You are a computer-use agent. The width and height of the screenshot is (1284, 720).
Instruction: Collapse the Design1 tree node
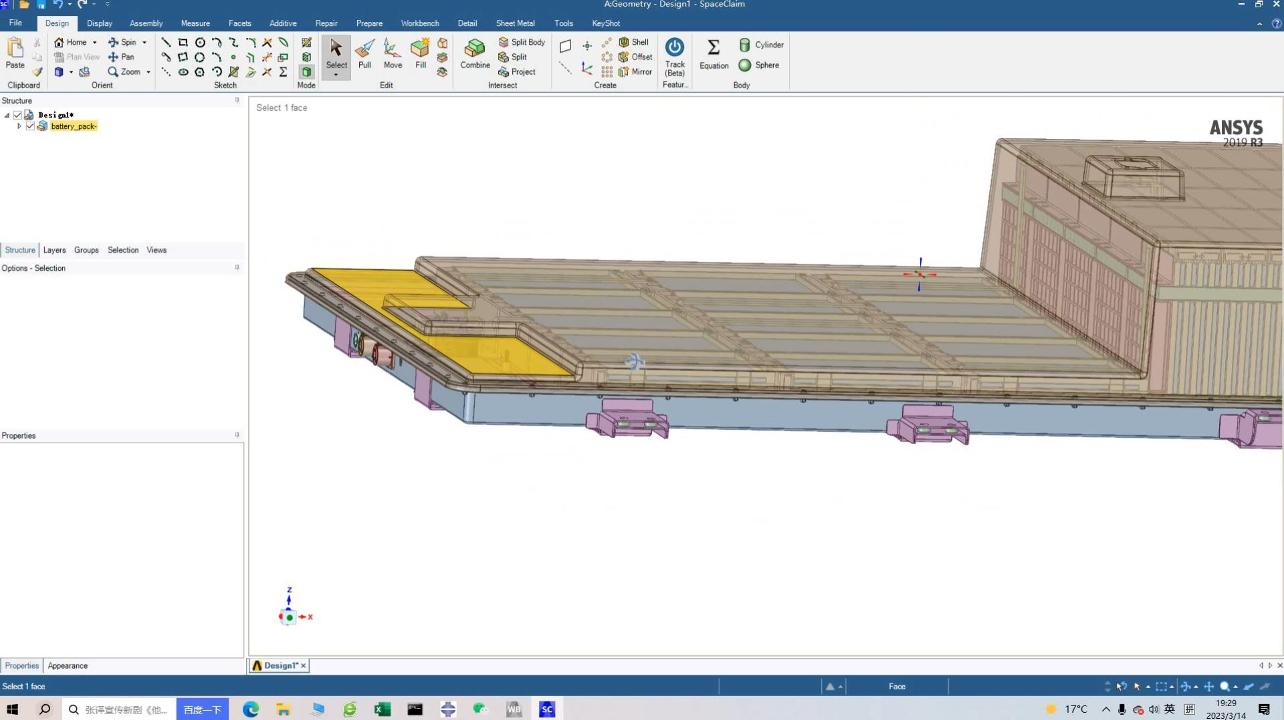[x=7, y=115]
